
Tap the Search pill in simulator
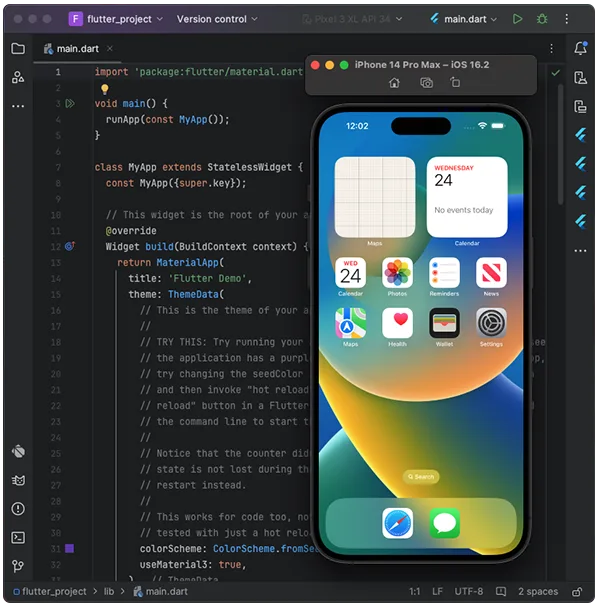(421, 477)
